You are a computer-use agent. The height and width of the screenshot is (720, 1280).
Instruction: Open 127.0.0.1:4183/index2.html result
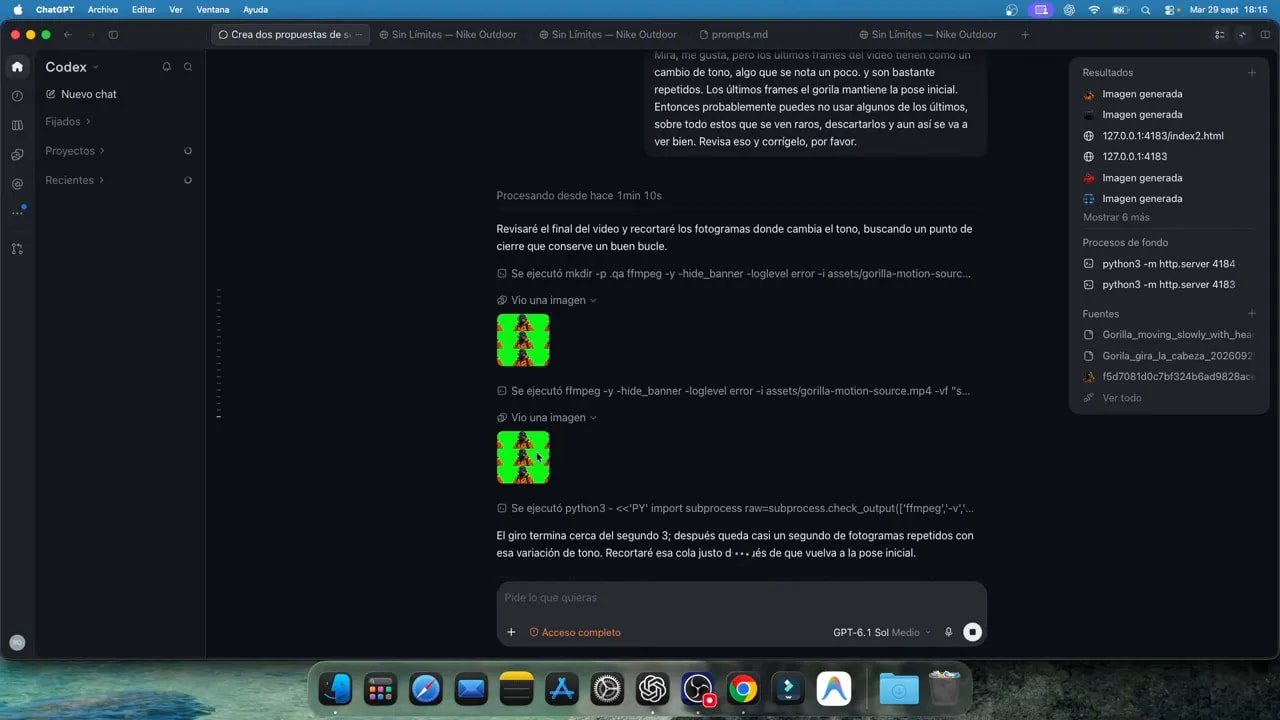pyautogui.click(x=1163, y=136)
